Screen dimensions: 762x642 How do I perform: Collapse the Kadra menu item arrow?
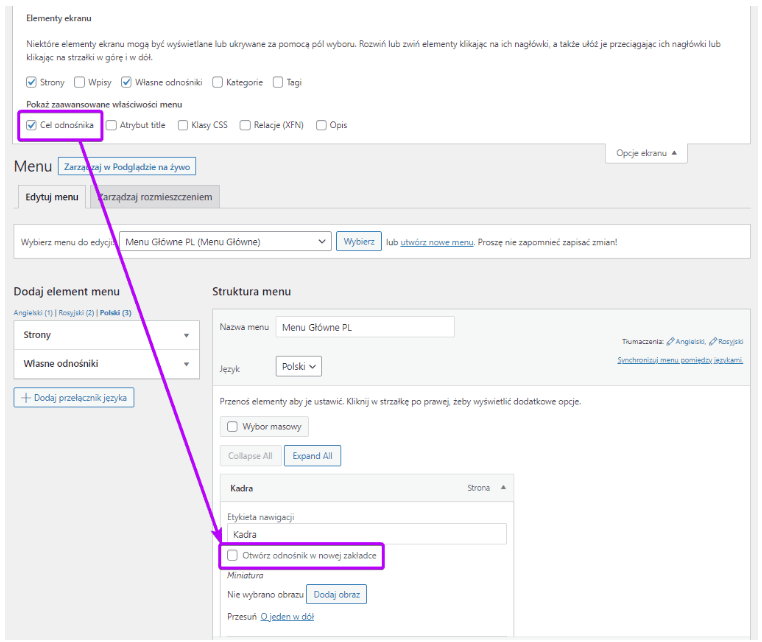point(503,488)
